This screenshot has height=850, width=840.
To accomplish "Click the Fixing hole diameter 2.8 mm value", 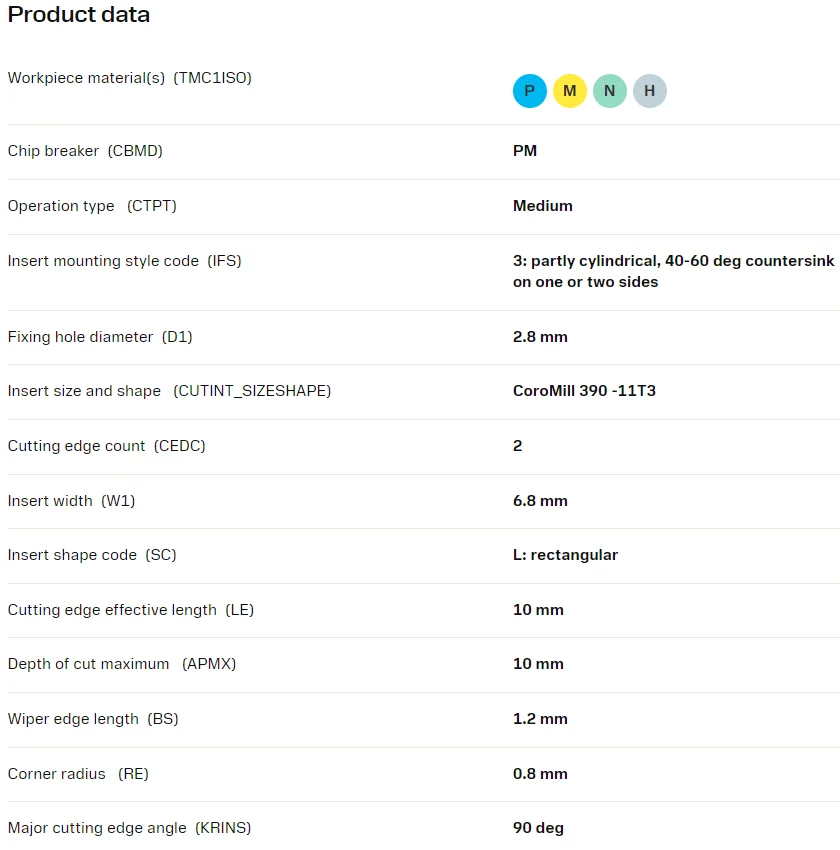I will tap(540, 337).
